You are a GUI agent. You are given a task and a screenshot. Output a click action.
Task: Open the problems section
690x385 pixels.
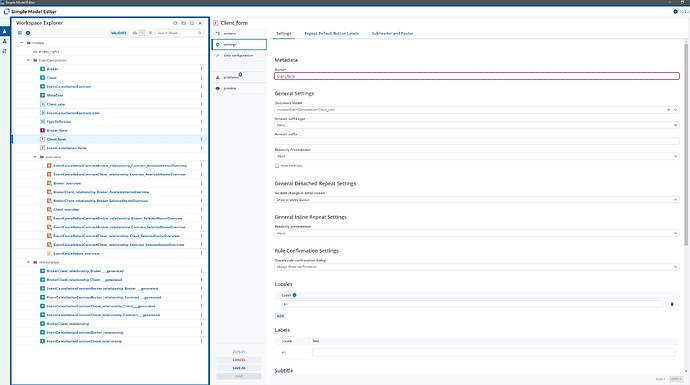(x=239, y=77)
